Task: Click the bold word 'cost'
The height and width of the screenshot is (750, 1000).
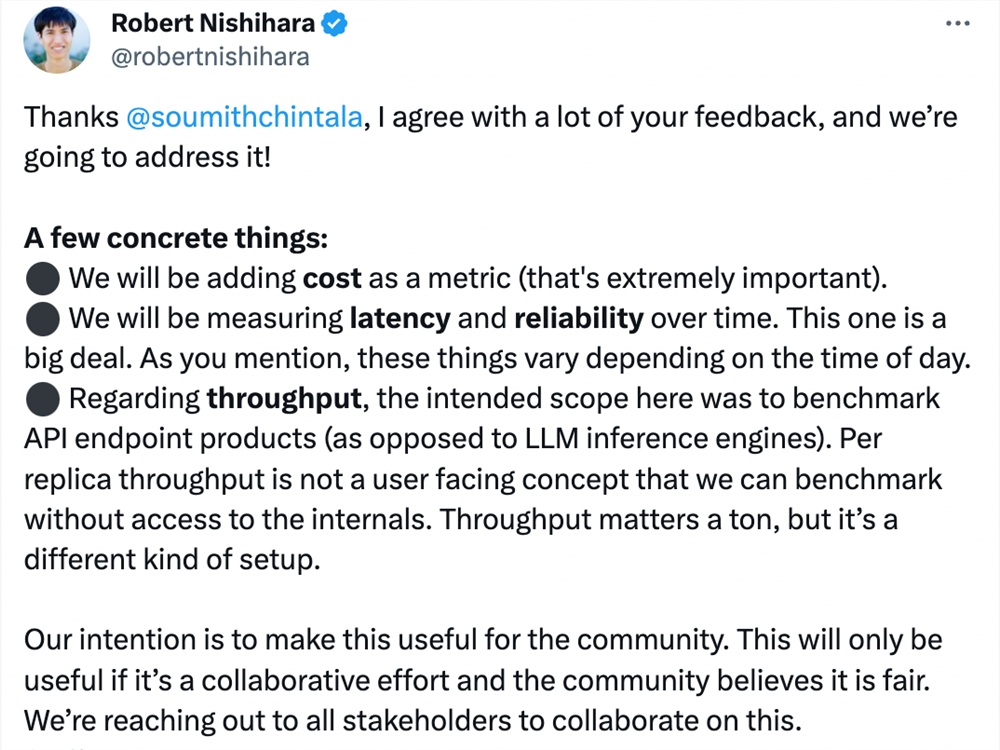Action: click(x=332, y=279)
